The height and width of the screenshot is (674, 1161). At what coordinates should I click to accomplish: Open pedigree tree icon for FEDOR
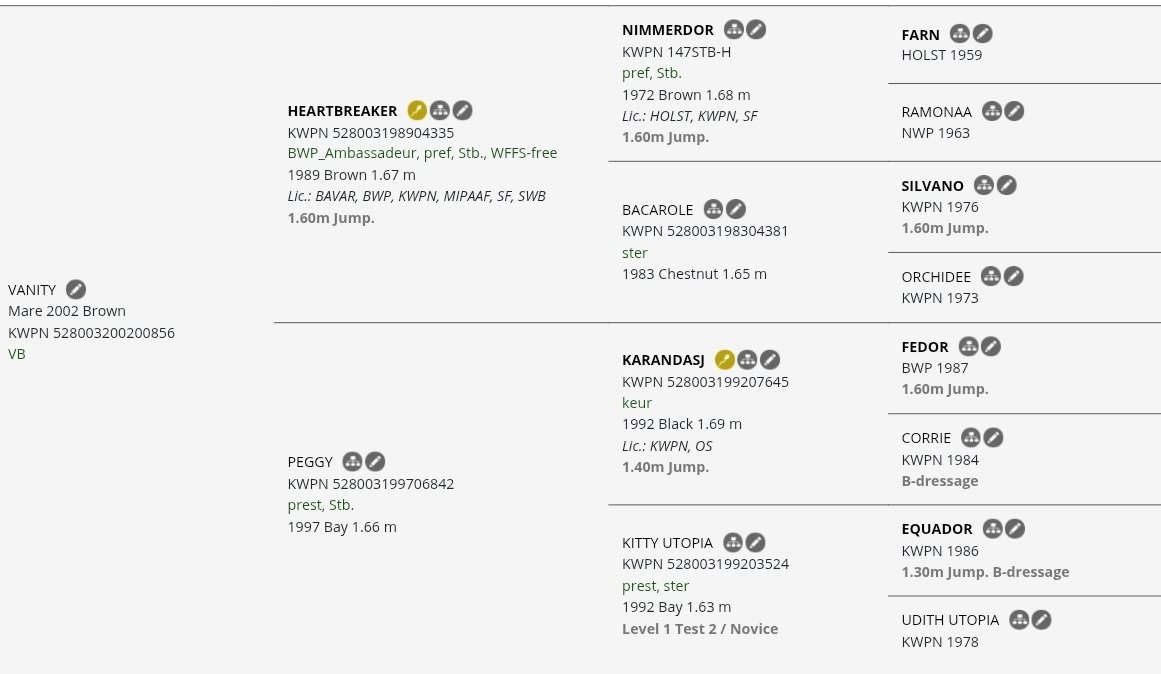pos(968,347)
